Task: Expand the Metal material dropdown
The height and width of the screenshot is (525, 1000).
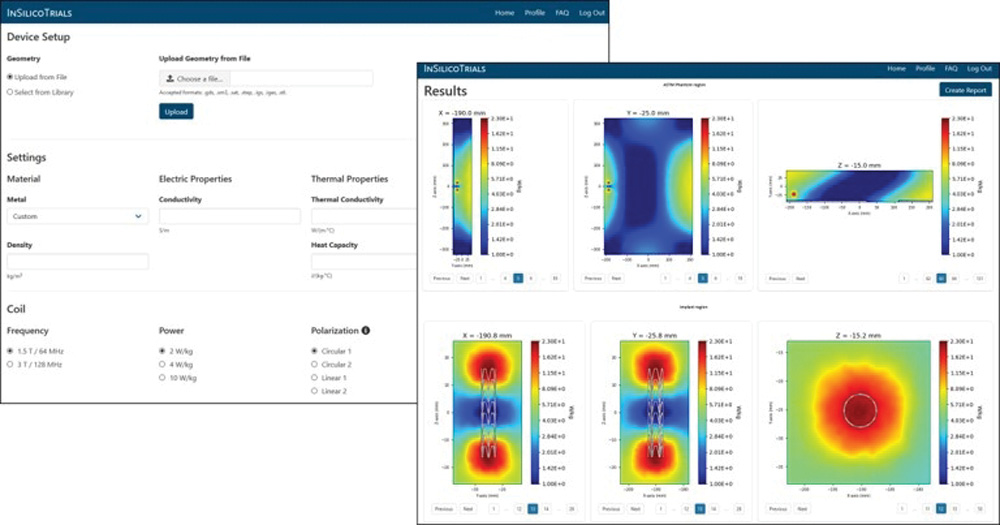Action: point(77,216)
